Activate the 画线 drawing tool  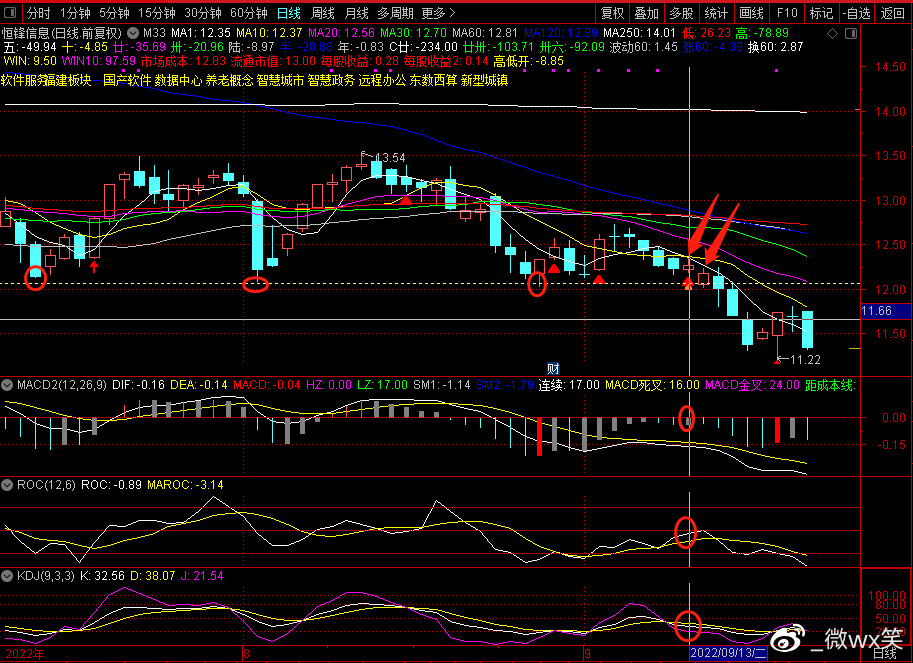tap(751, 13)
